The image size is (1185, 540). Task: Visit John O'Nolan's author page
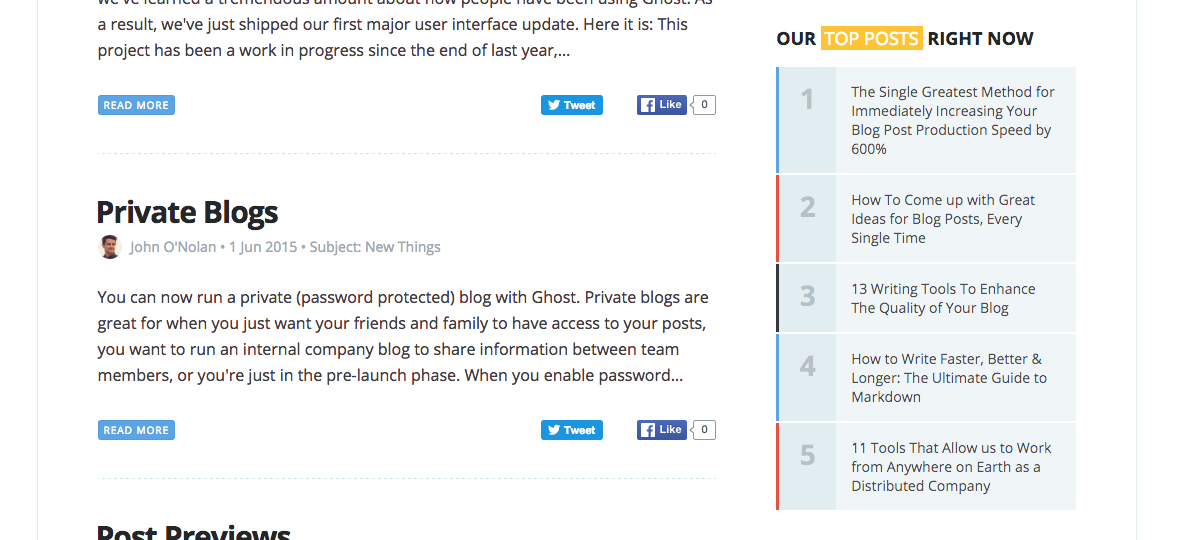[173, 247]
